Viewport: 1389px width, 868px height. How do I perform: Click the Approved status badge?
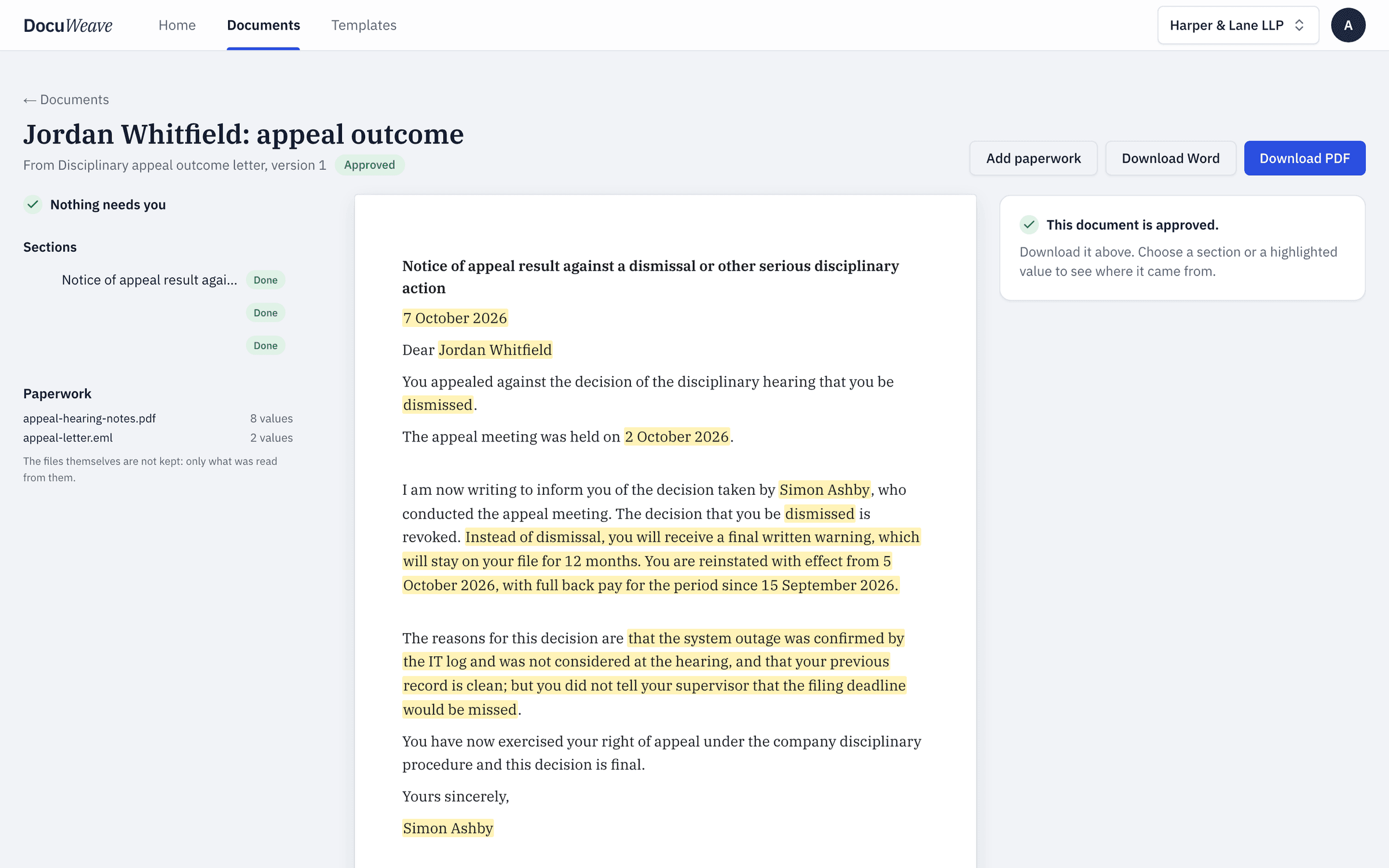pyautogui.click(x=369, y=165)
